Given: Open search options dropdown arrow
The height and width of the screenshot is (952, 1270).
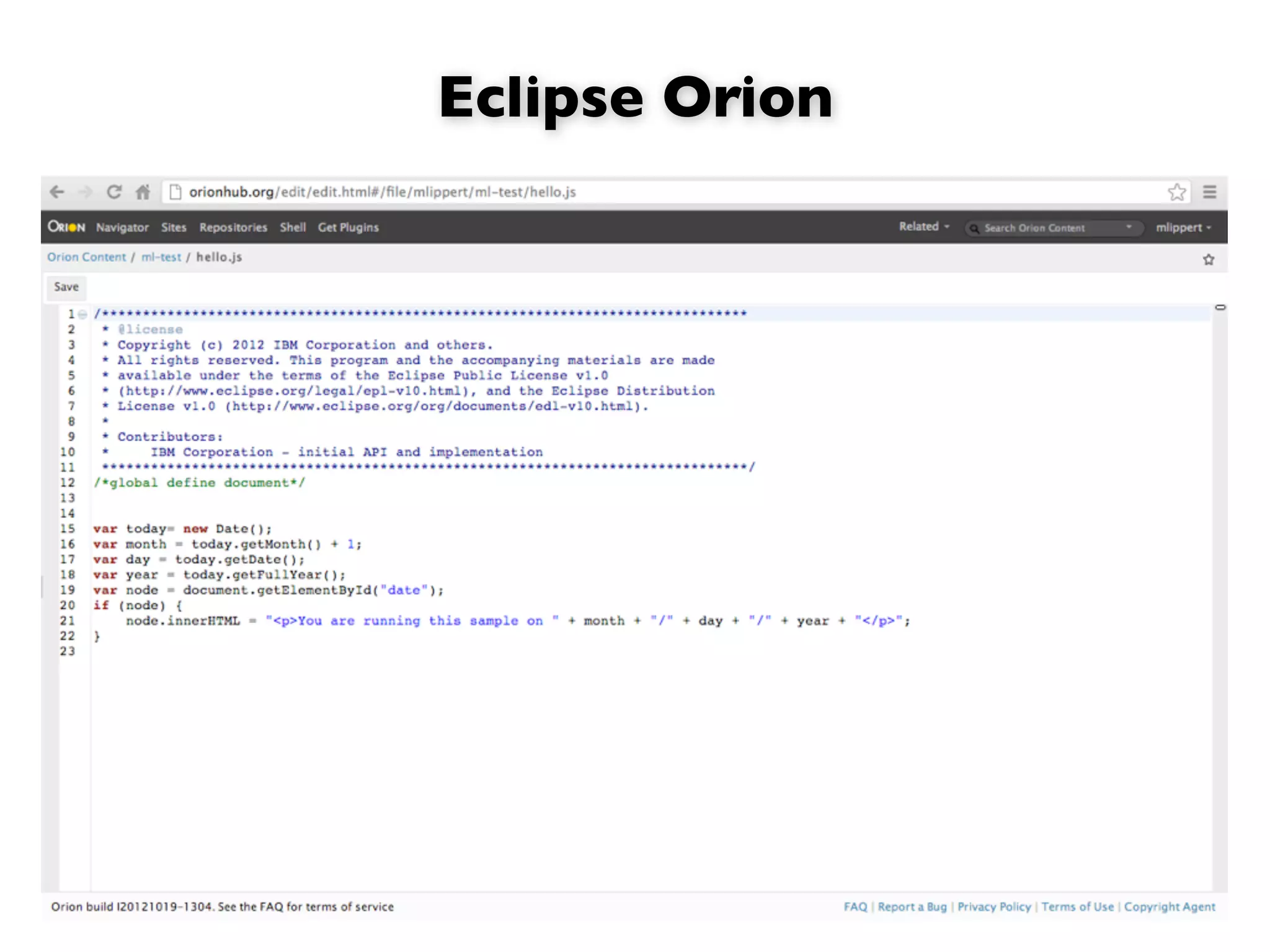Looking at the screenshot, I should click(1129, 227).
